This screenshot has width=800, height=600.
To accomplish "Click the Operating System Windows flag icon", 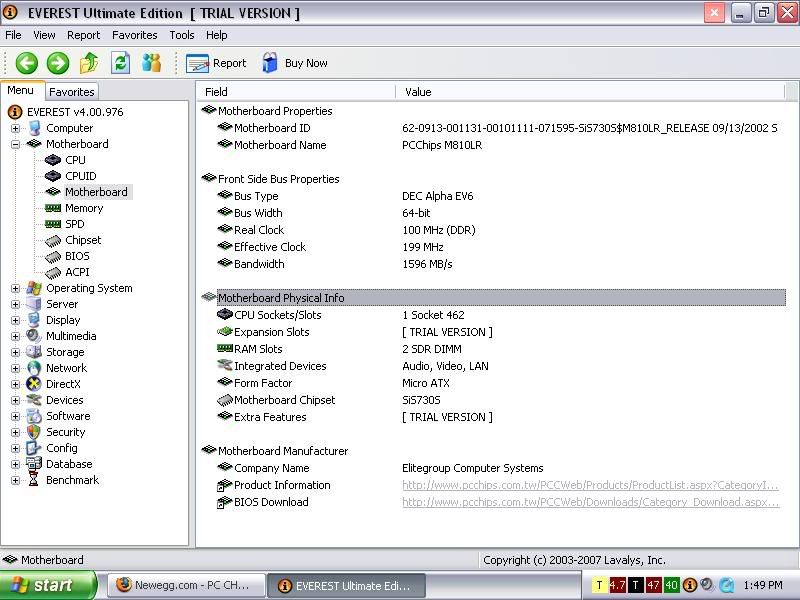I will 34,288.
